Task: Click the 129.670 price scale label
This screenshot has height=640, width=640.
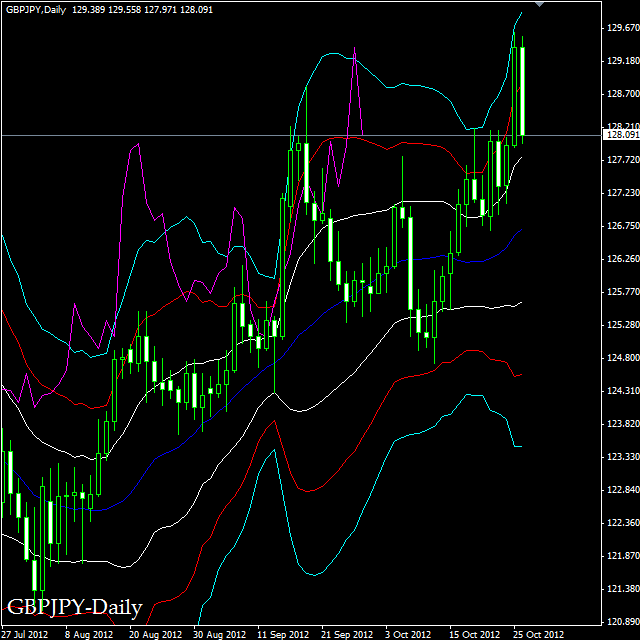Action: (x=623, y=28)
